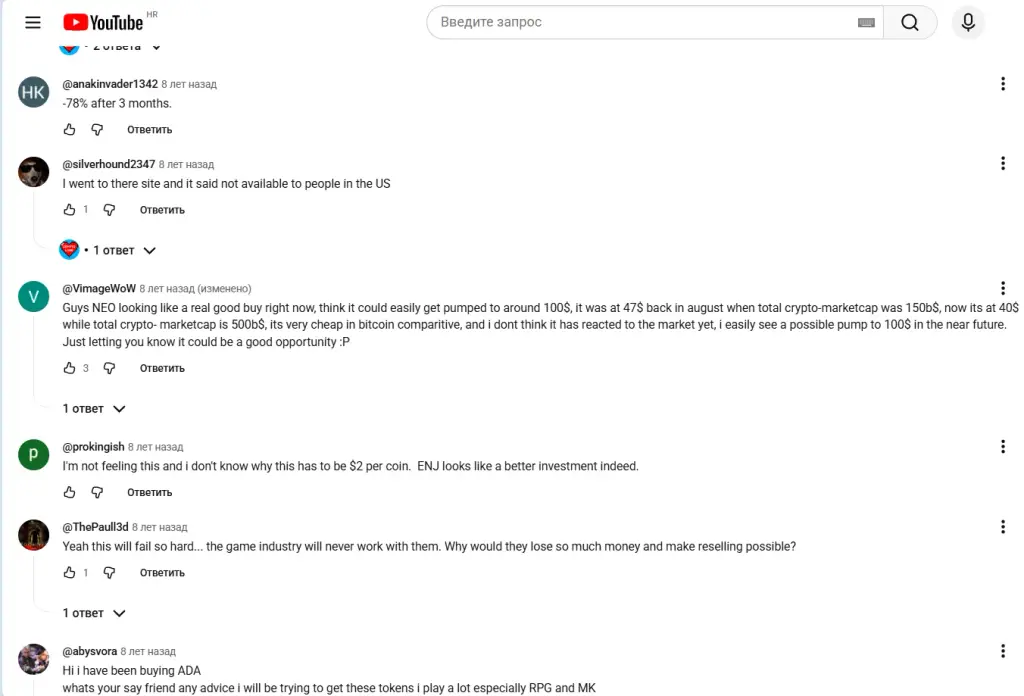Show the reply under @ThePaull3d comment
This screenshot has width=1024, height=696.
point(94,613)
